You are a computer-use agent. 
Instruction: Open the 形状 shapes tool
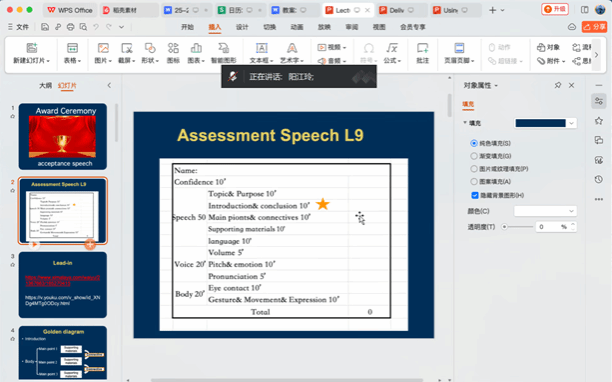pos(150,48)
